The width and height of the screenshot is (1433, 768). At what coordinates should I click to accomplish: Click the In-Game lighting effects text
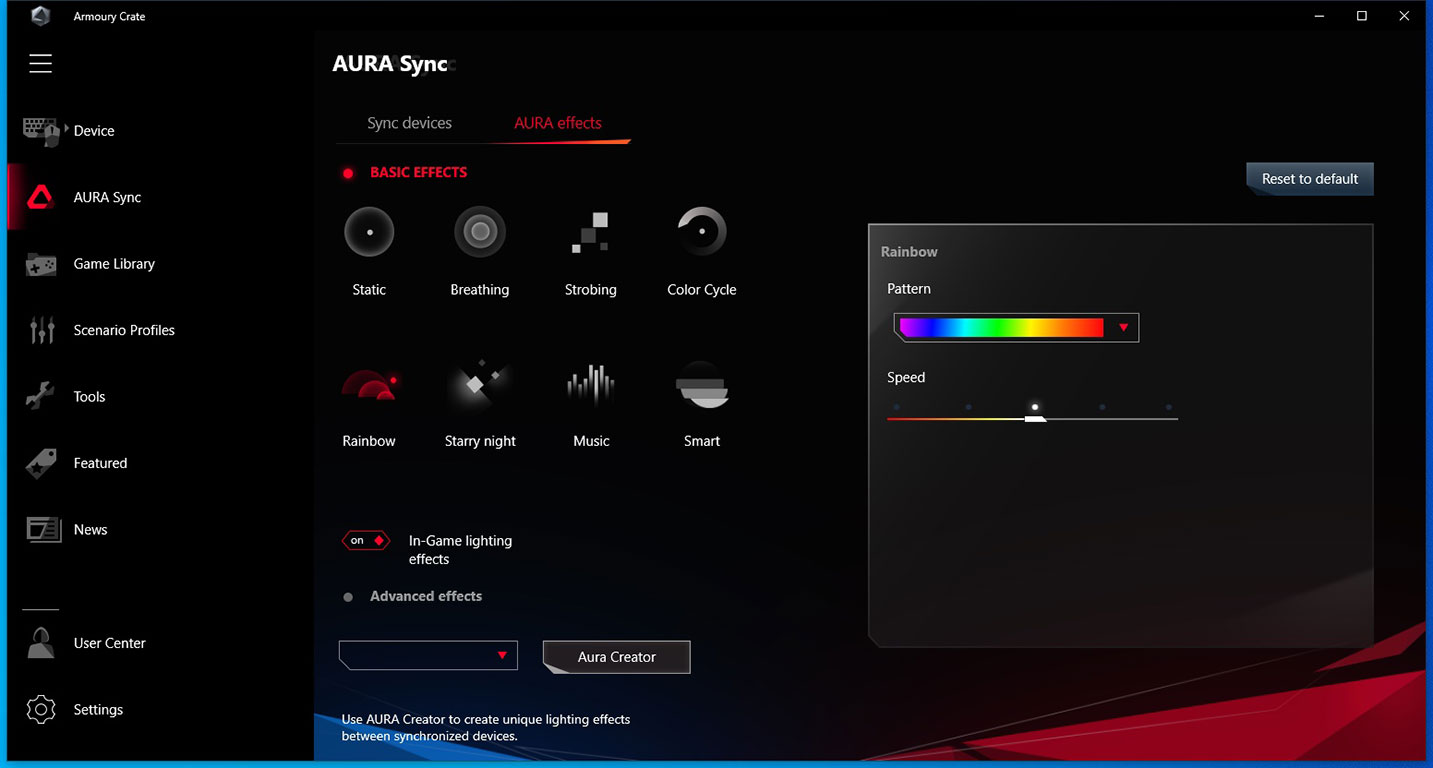460,550
